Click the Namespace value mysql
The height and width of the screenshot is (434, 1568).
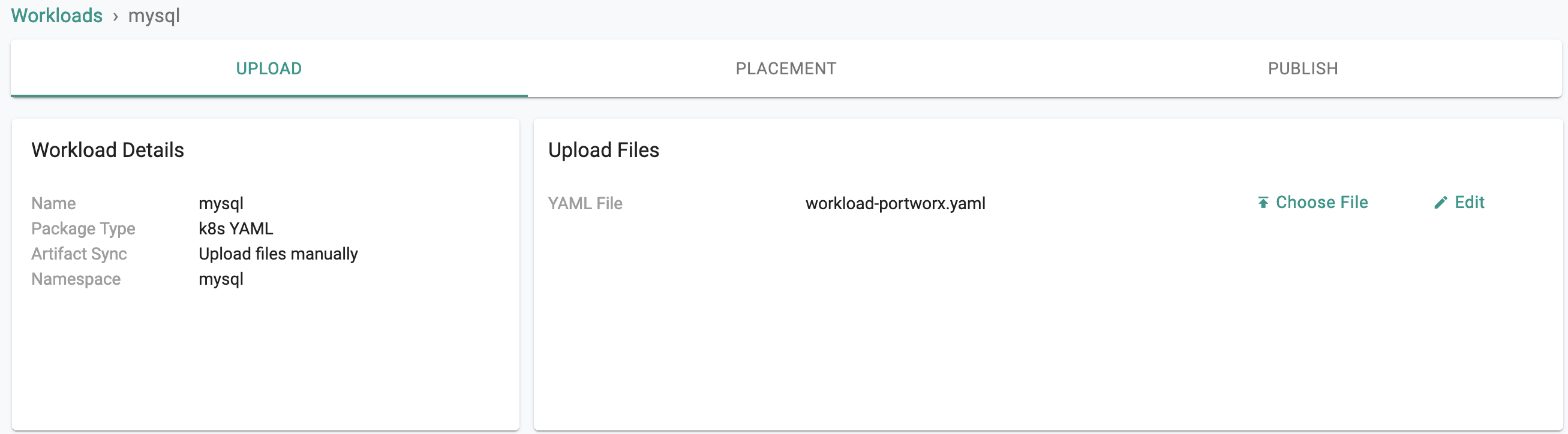[x=221, y=279]
